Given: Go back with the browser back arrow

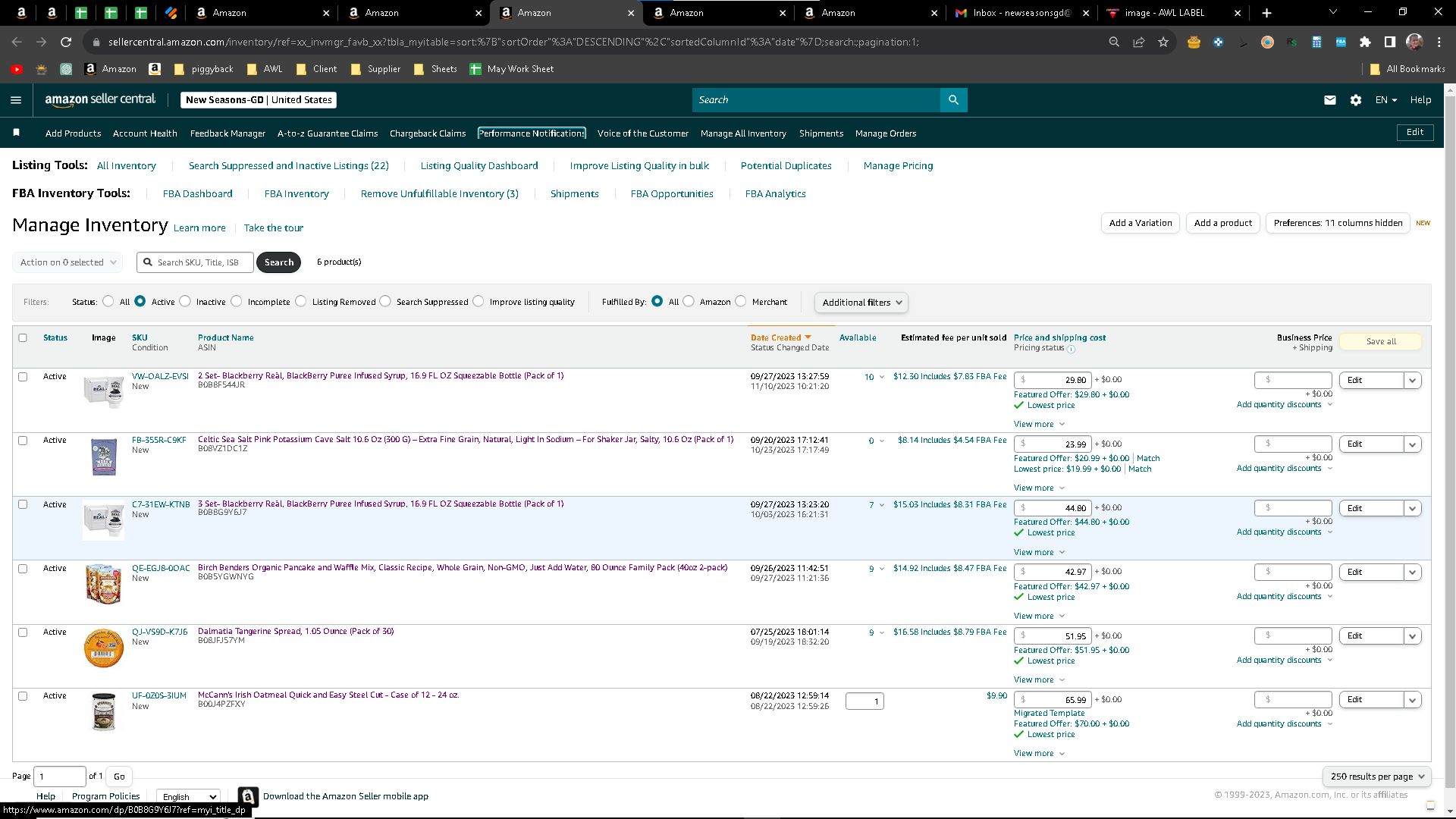Looking at the screenshot, I should click(17, 42).
